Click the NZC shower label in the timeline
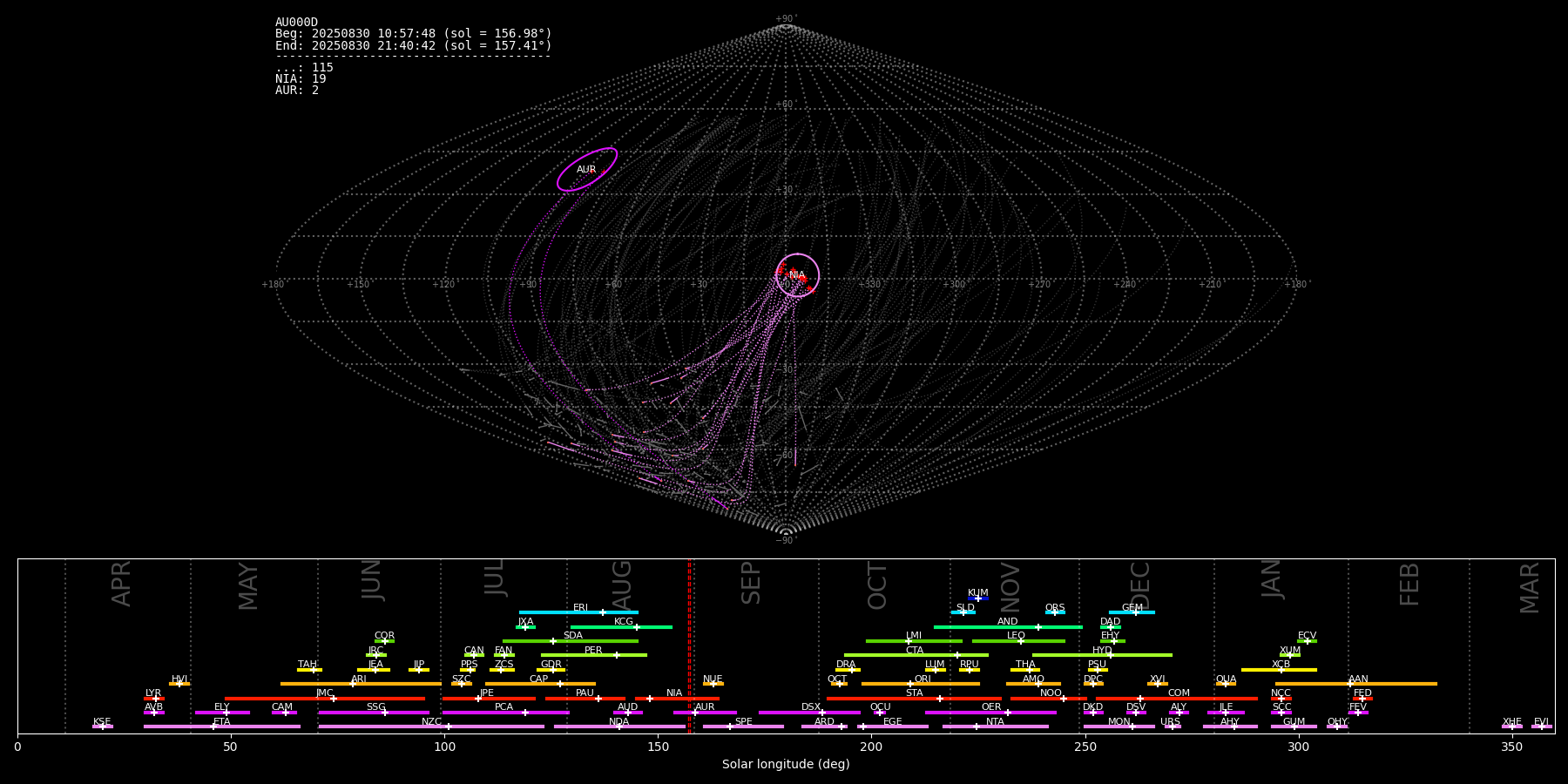This screenshot has width=1568, height=784. point(432,722)
